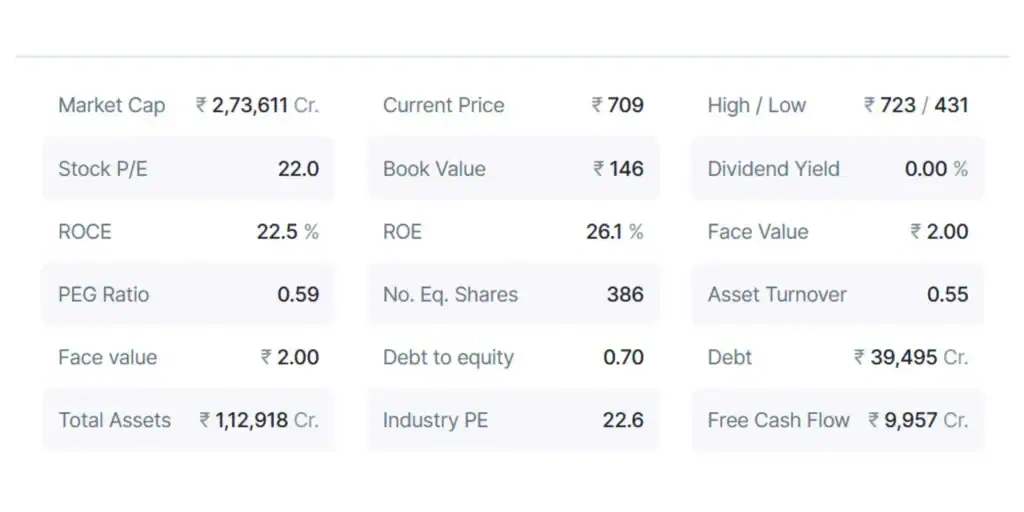Click the ROCE label
The height and width of the screenshot is (512, 1024).
click(85, 232)
